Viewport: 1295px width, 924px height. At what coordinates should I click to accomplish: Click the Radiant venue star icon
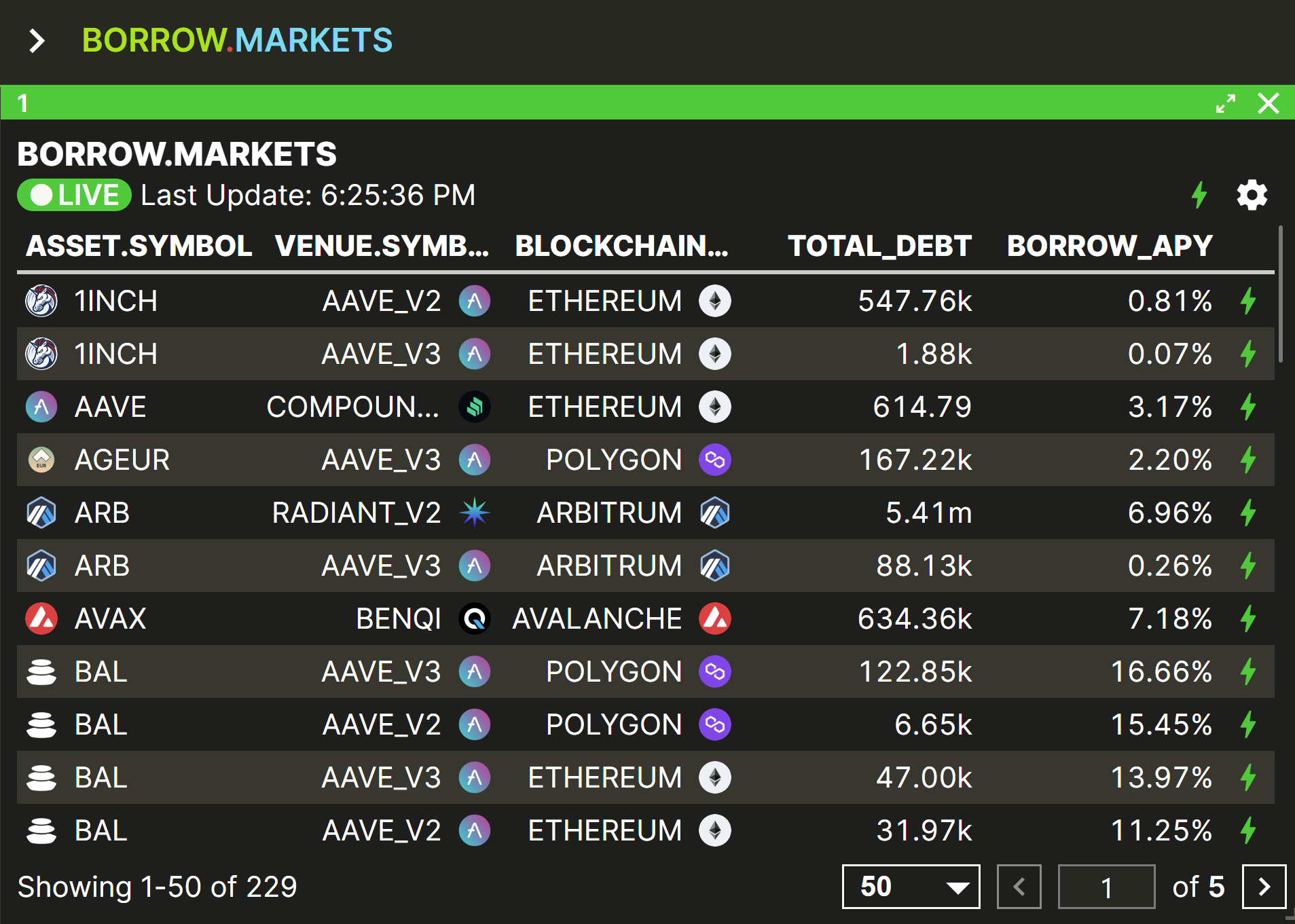click(x=475, y=513)
